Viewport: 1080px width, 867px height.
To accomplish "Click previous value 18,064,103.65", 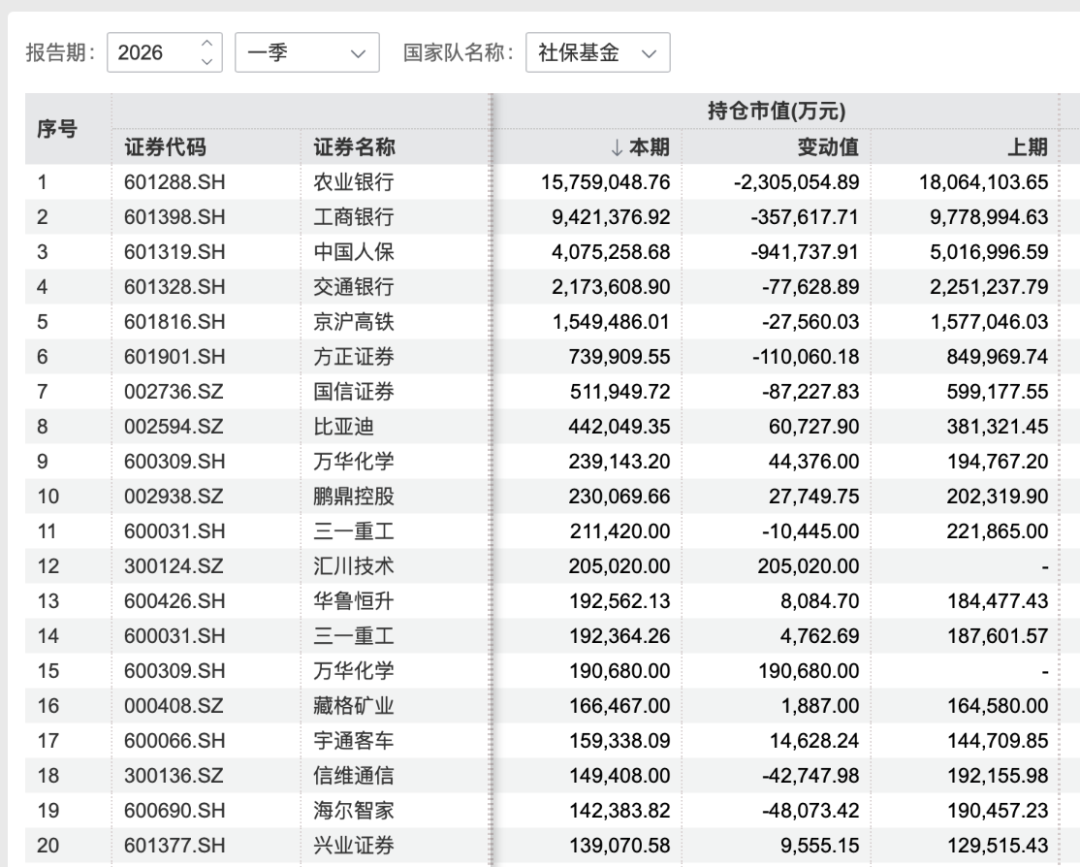I will pyautogui.click(x=984, y=182).
